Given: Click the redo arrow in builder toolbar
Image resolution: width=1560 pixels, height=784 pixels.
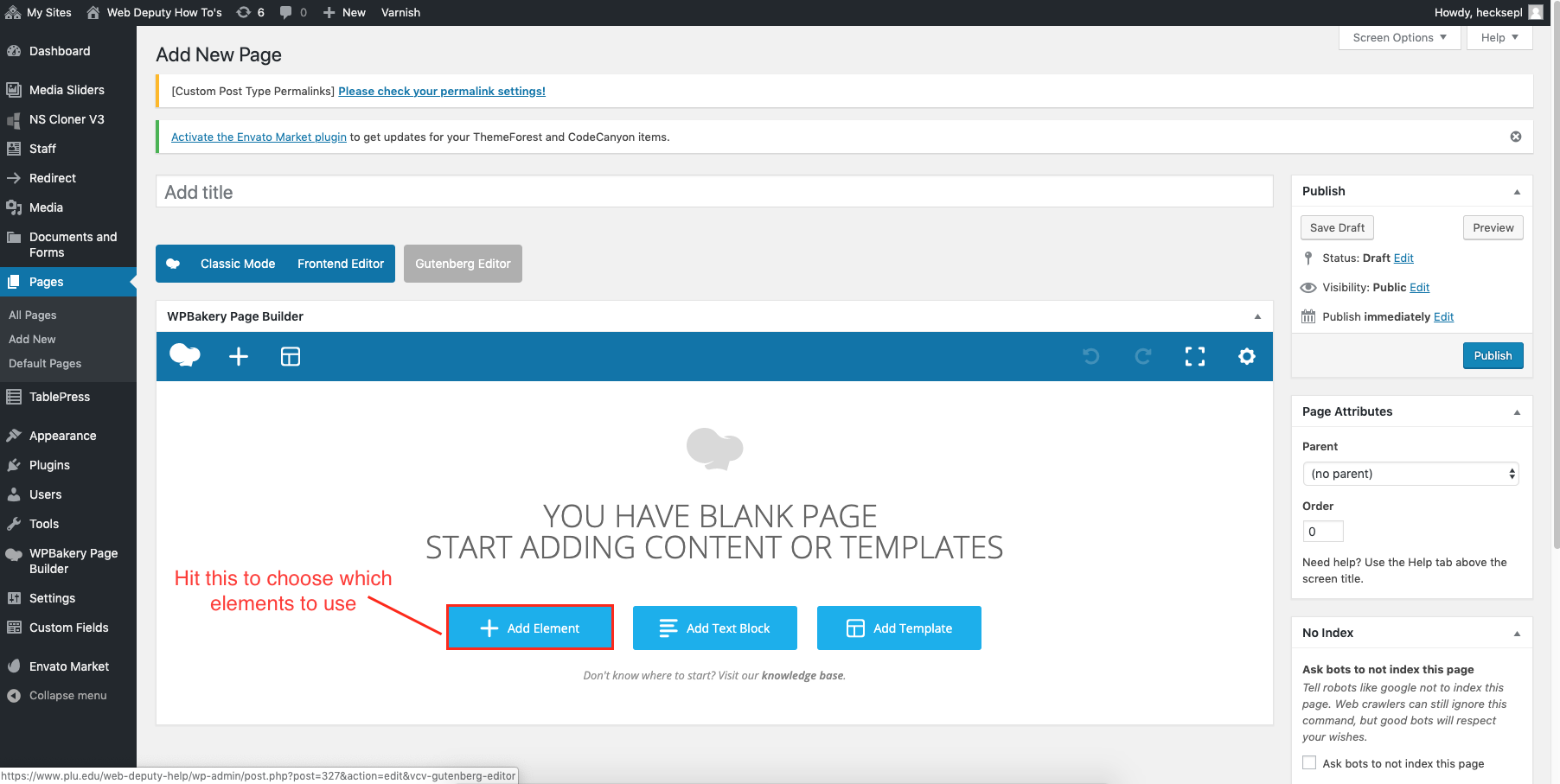Looking at the screenshot, I should point(1143,356).
